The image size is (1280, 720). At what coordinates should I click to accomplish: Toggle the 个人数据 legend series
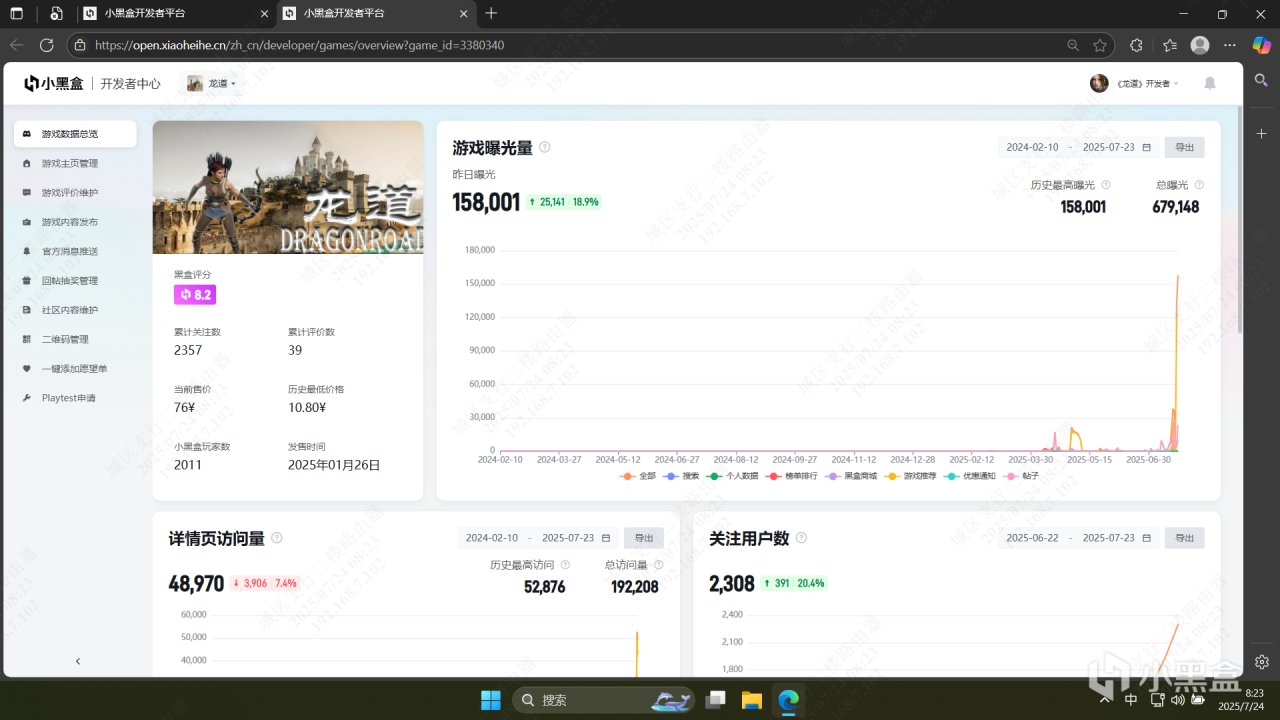point(732,476)
